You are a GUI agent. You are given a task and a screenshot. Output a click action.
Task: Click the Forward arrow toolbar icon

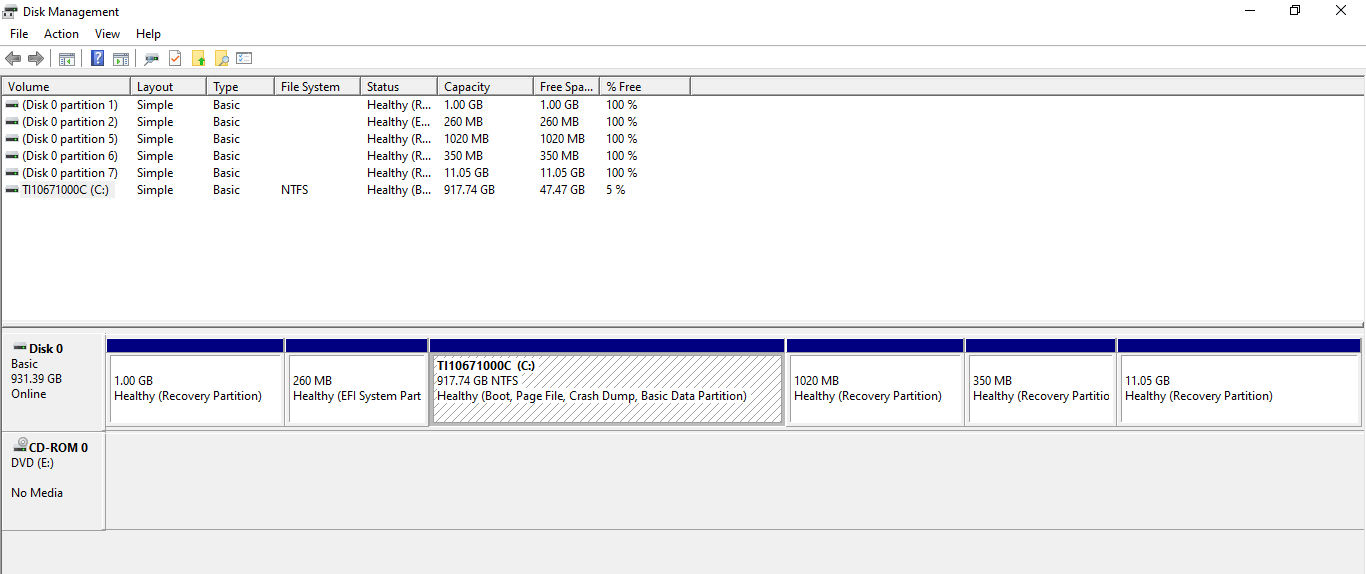[x=36, y=59]
